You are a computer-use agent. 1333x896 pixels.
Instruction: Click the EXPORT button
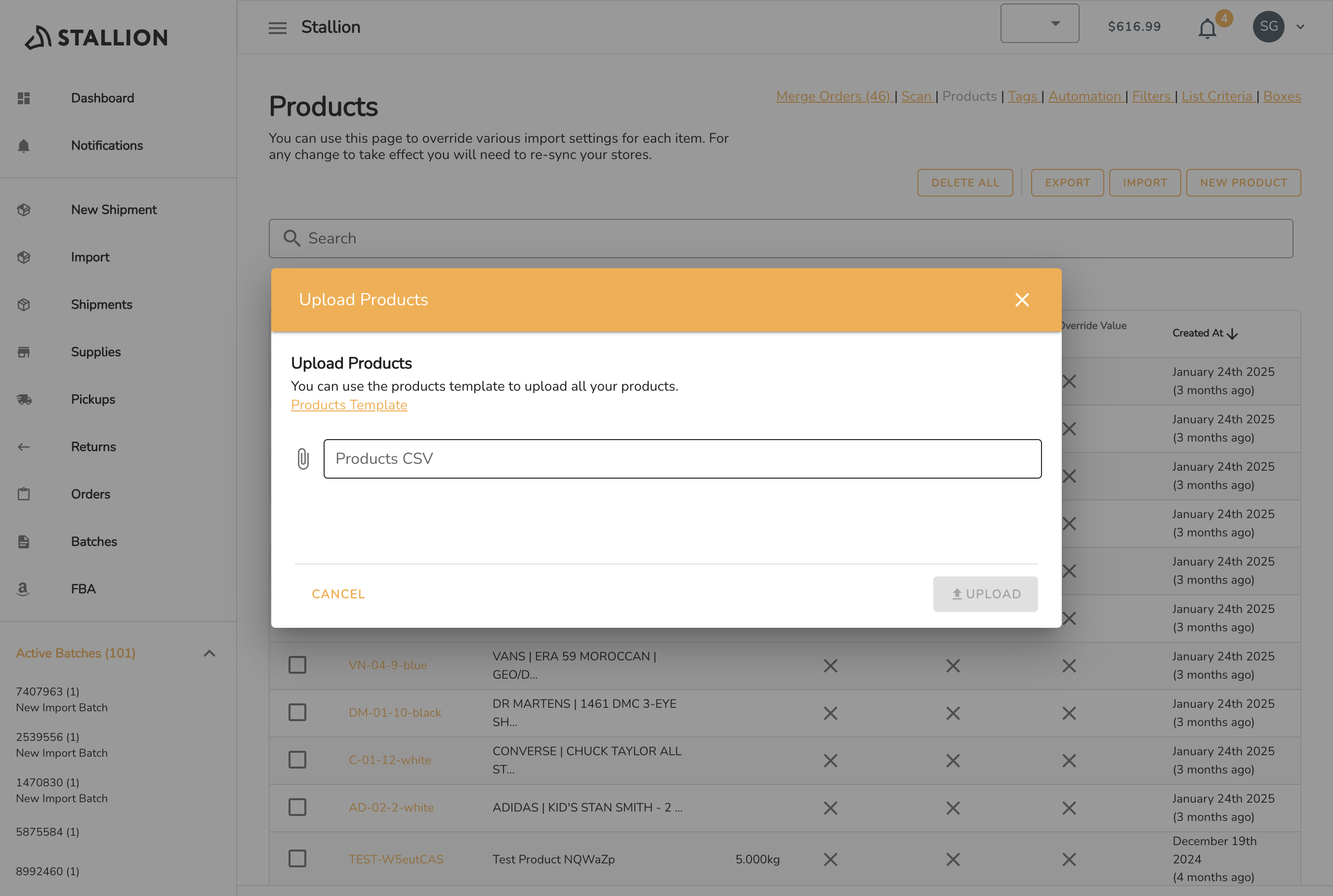click(x=1067, y=183)
